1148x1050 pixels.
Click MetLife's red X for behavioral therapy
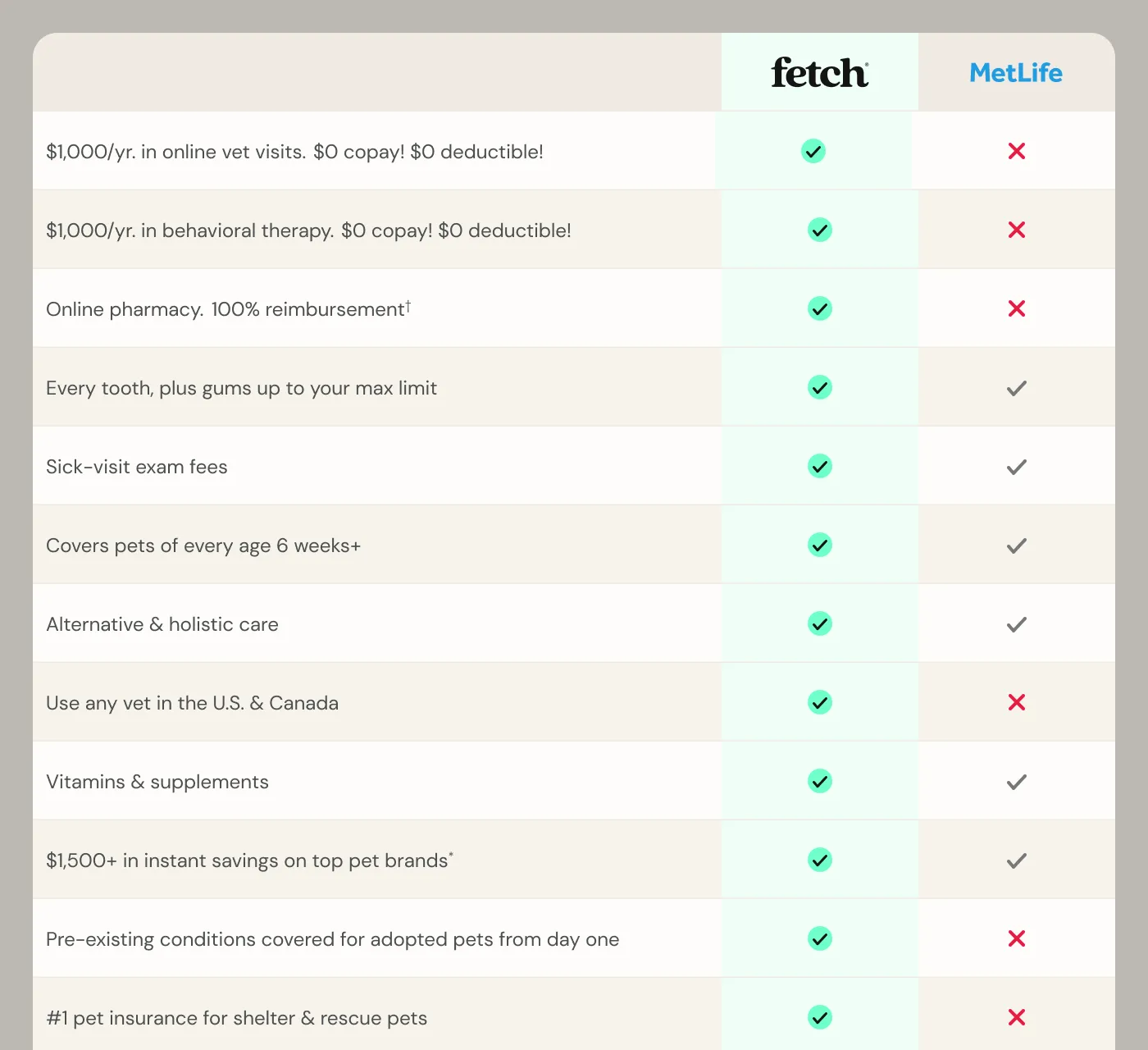(1017, 230)
